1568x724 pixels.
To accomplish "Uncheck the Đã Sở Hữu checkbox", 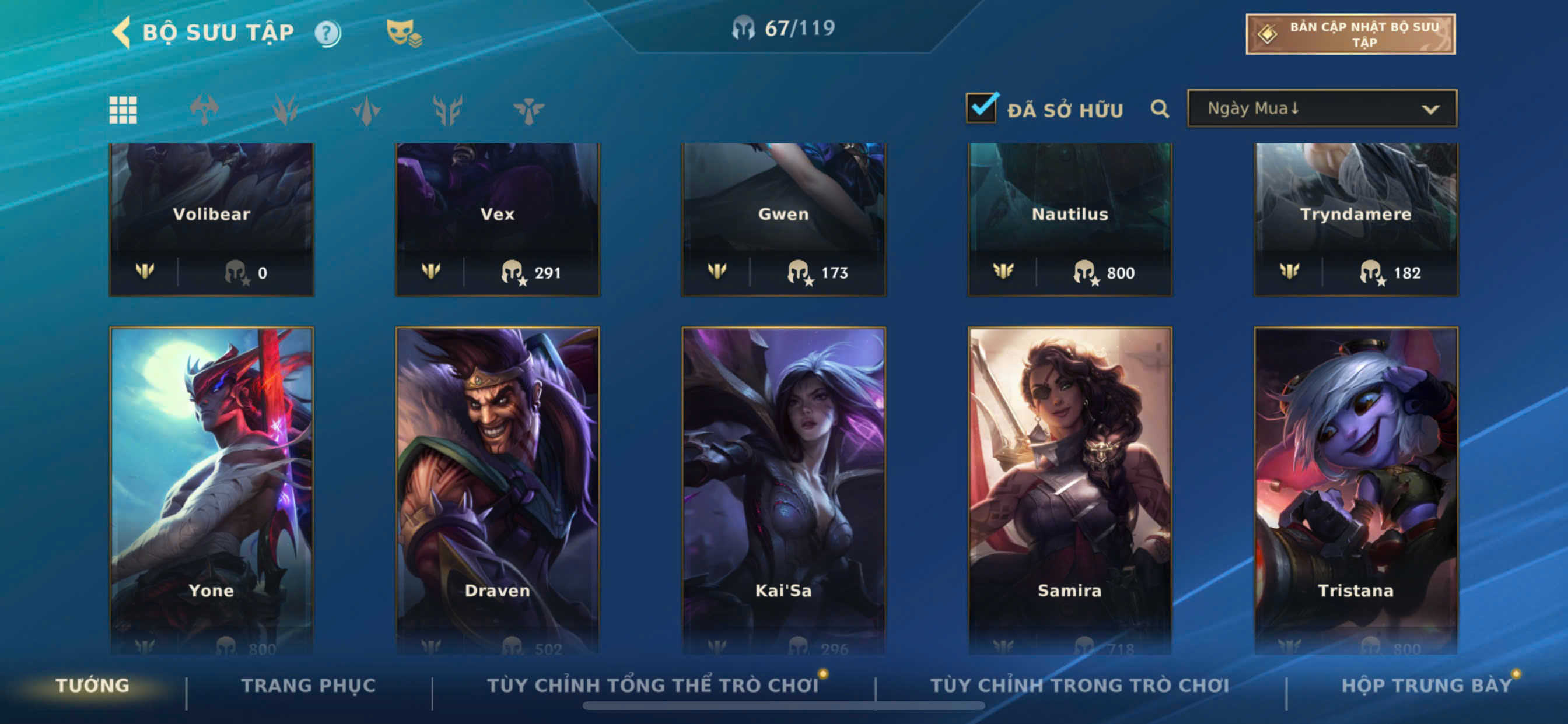I will pos(982,108).
